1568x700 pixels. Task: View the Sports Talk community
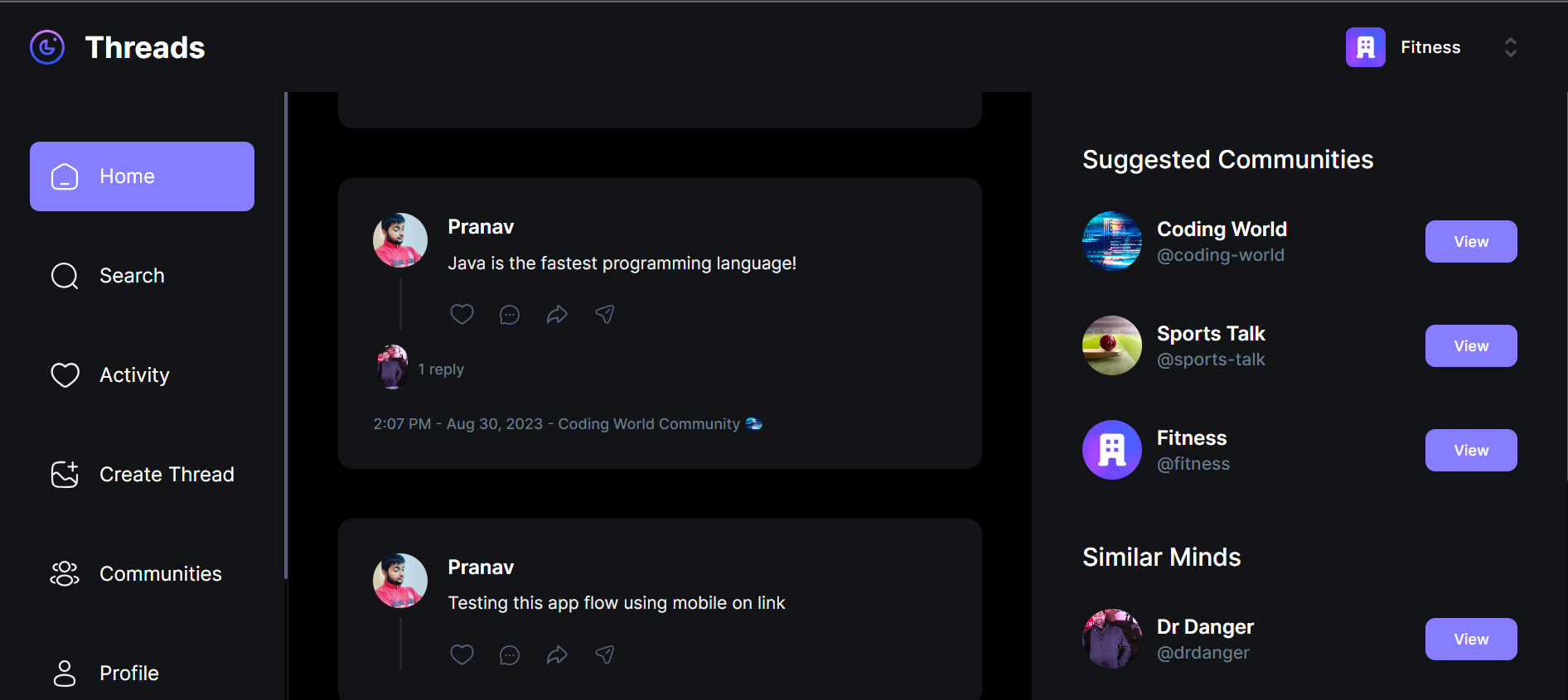tap(1470, 346)
